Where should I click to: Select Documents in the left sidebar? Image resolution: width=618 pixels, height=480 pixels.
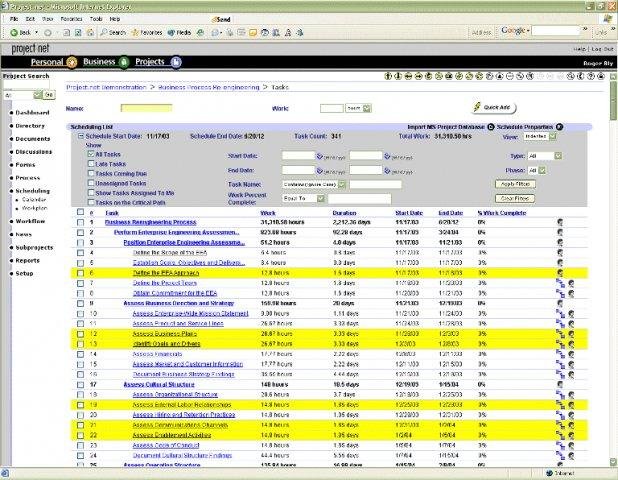(32, 138)
